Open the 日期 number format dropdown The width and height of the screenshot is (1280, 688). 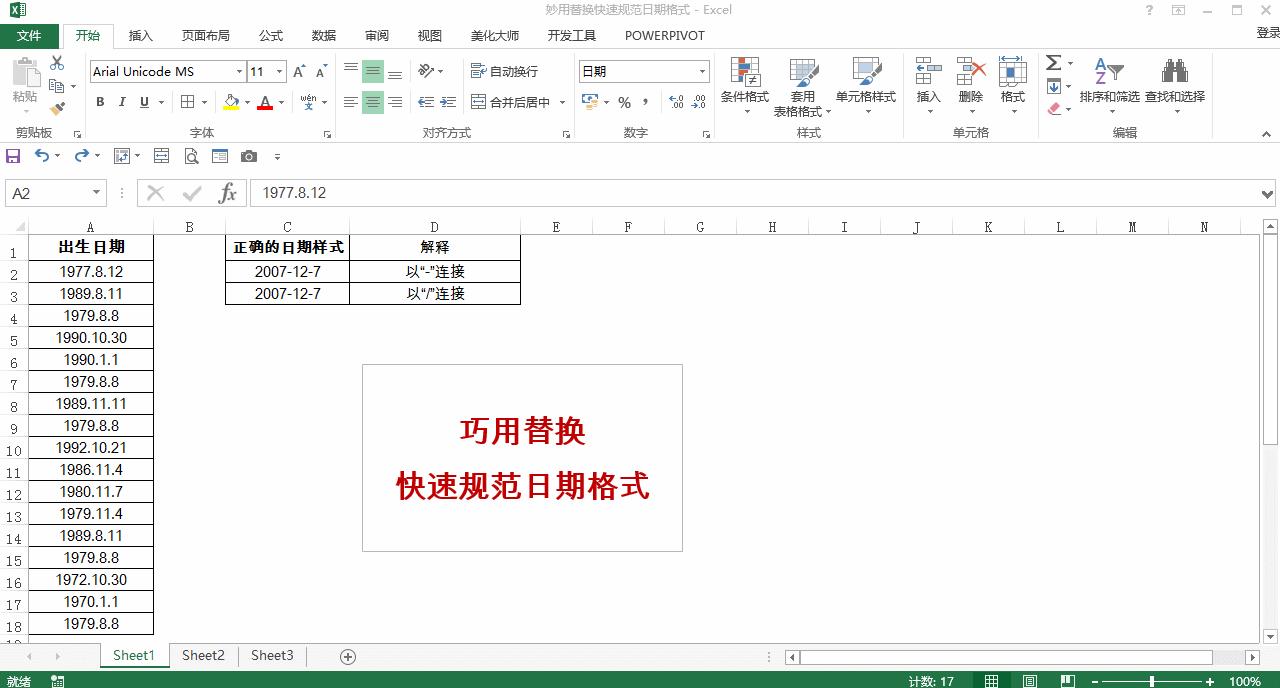click(703, 71)
